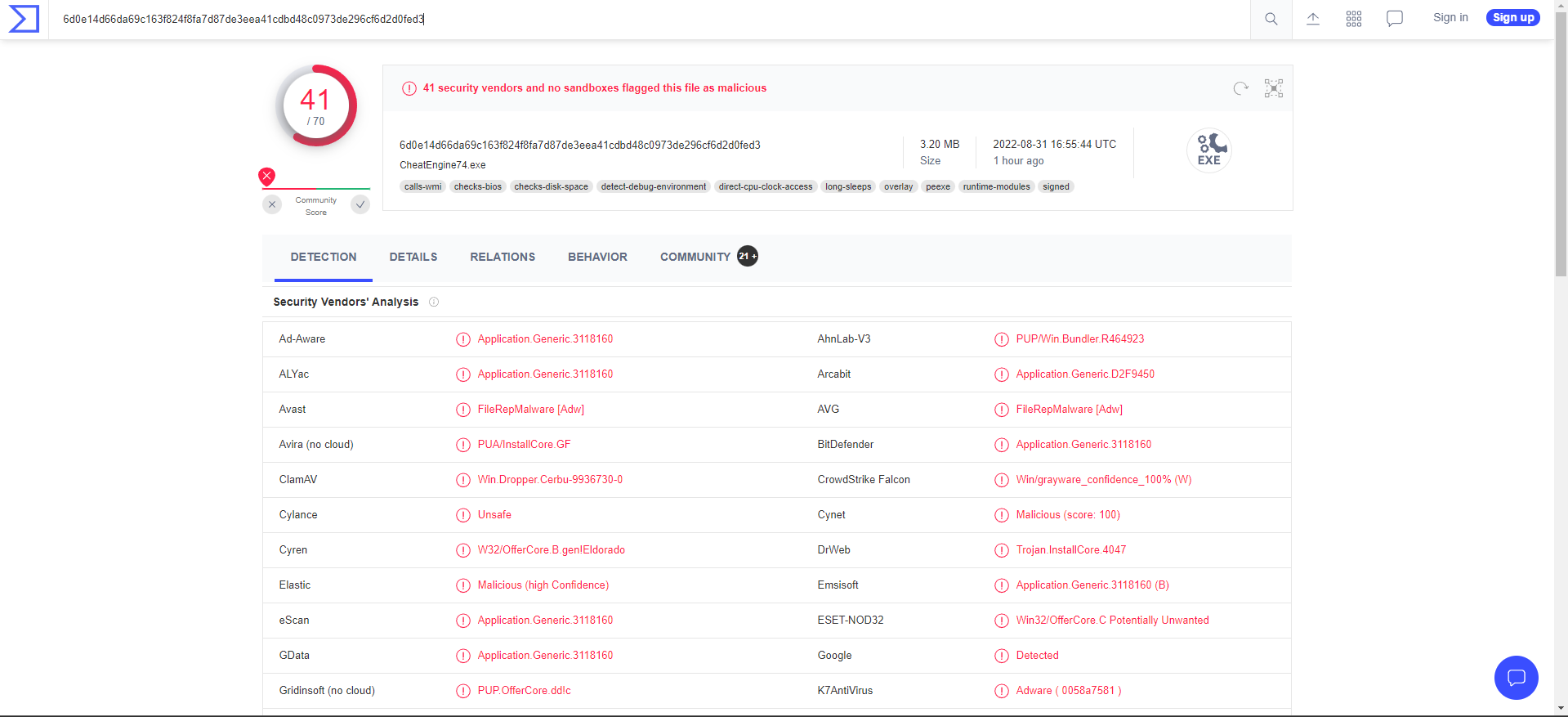Click the W32/OfferCore.B.gen!Eldorado detection
This screenshot has width=1568, height=717.
point(552,550)
